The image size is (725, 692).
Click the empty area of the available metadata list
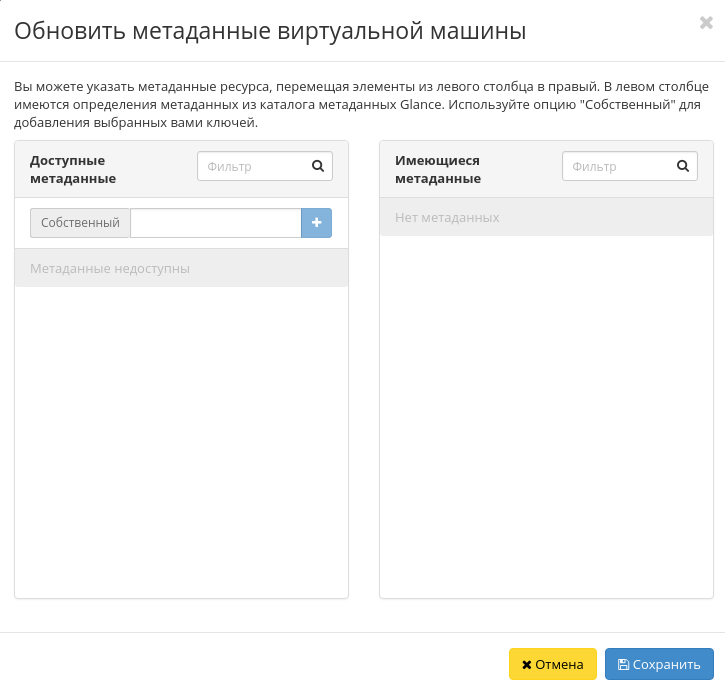181,440
